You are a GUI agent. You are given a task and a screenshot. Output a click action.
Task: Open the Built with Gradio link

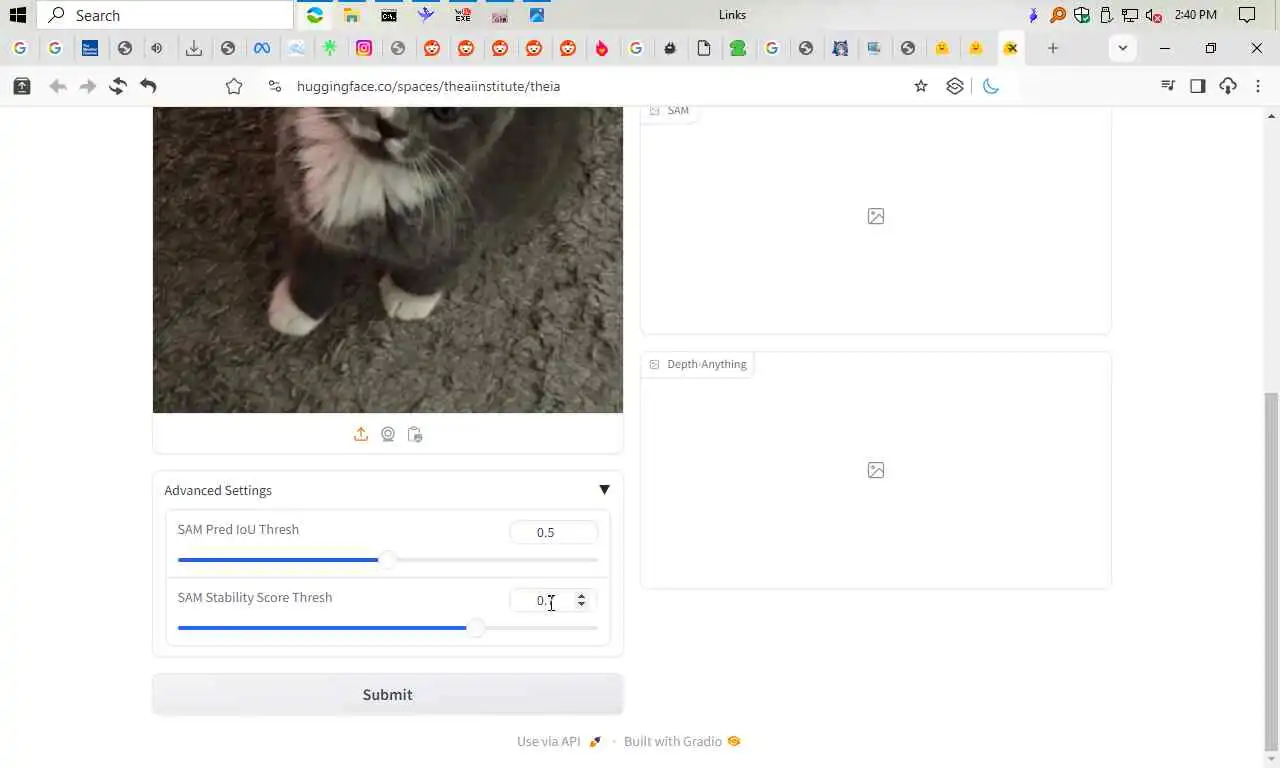(682, 741)
